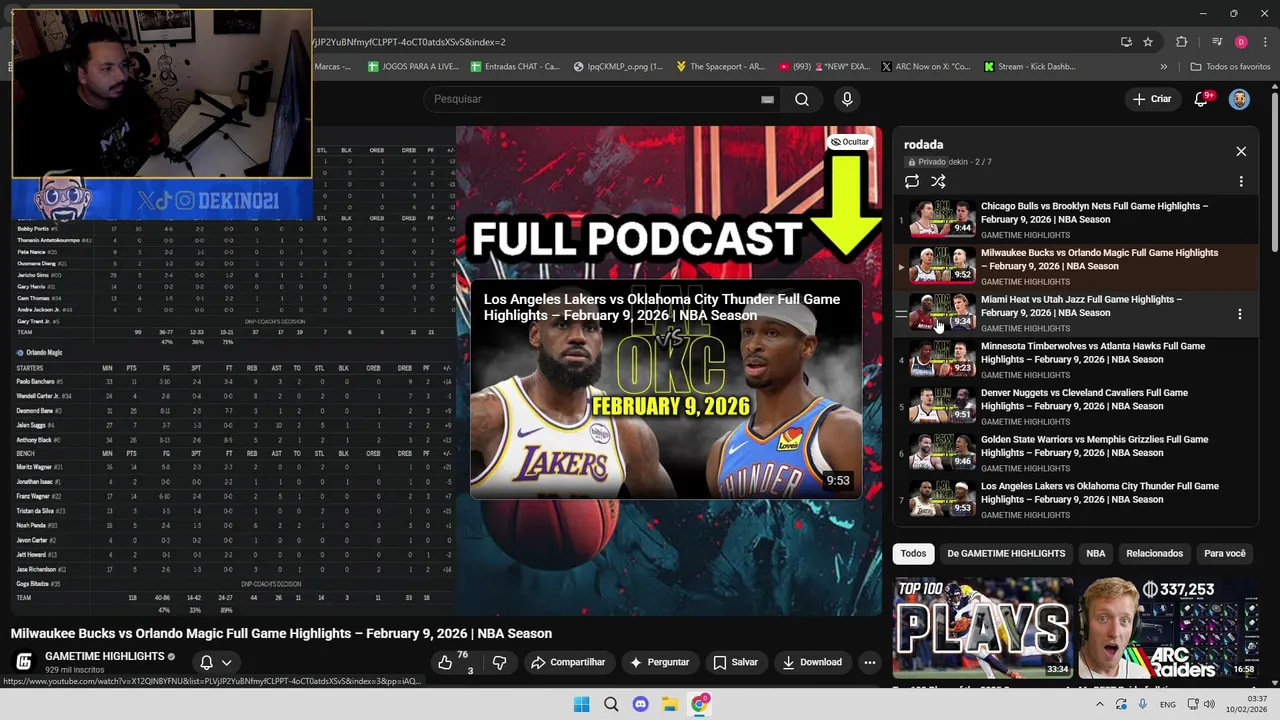Bookmark this page with the star icon
Image resolution: width=1280 pixels, height=720 pixels.
coord(1148,42)
